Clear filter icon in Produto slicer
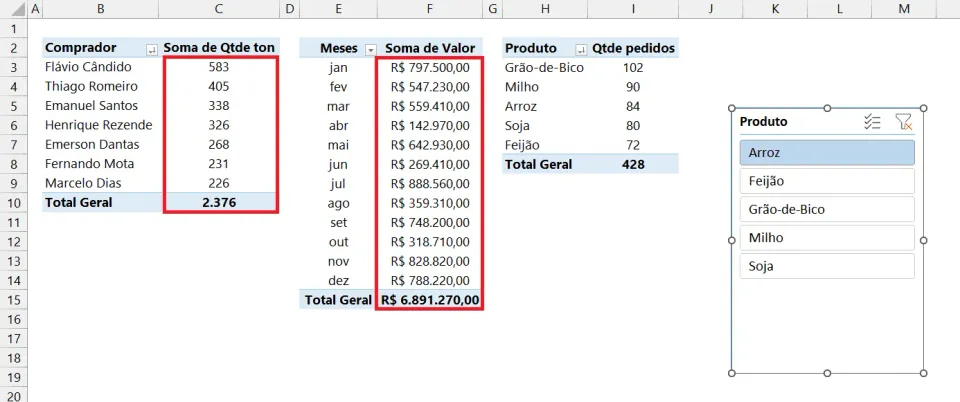The image size is (960, 402). (903, 122)
